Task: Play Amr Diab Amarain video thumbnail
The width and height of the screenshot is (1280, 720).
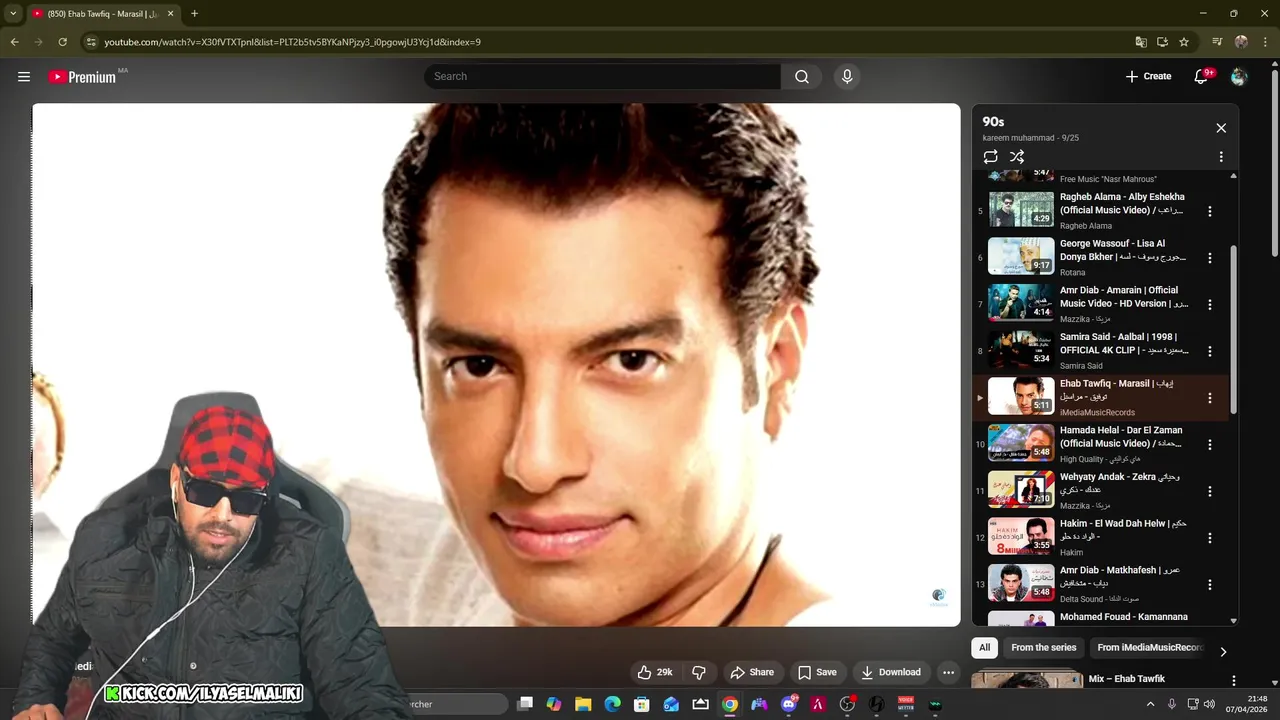Action: [x=1021, y=303]
